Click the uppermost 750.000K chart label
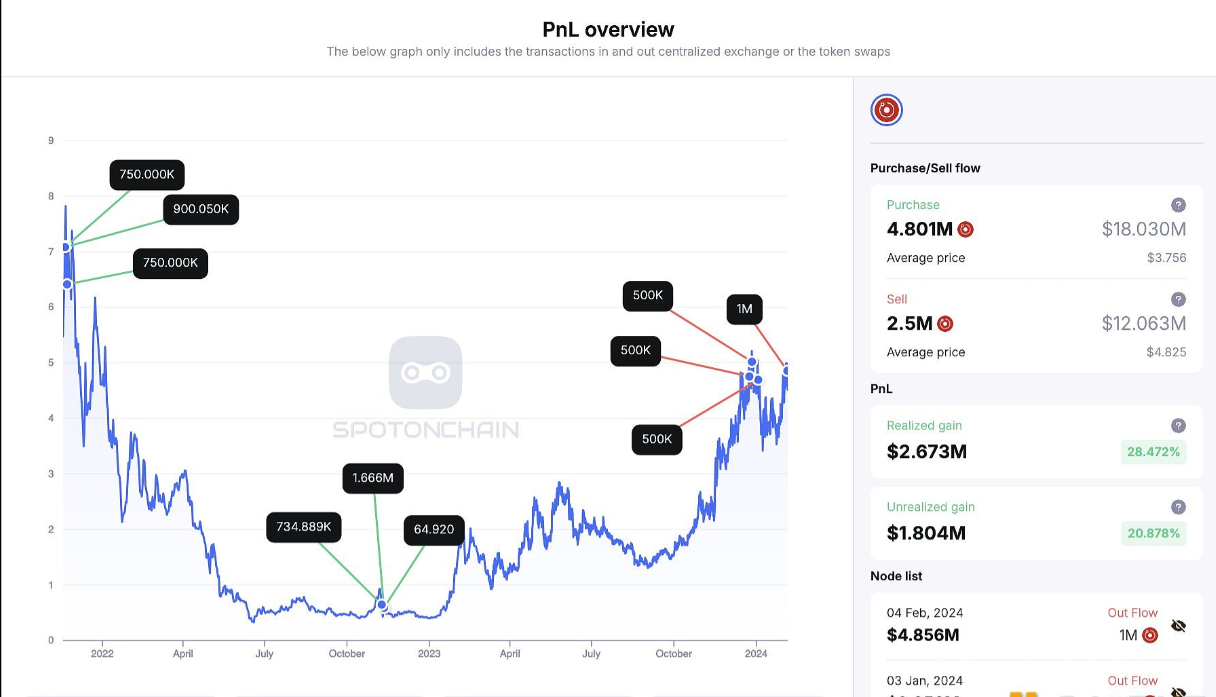 (147, 174)
